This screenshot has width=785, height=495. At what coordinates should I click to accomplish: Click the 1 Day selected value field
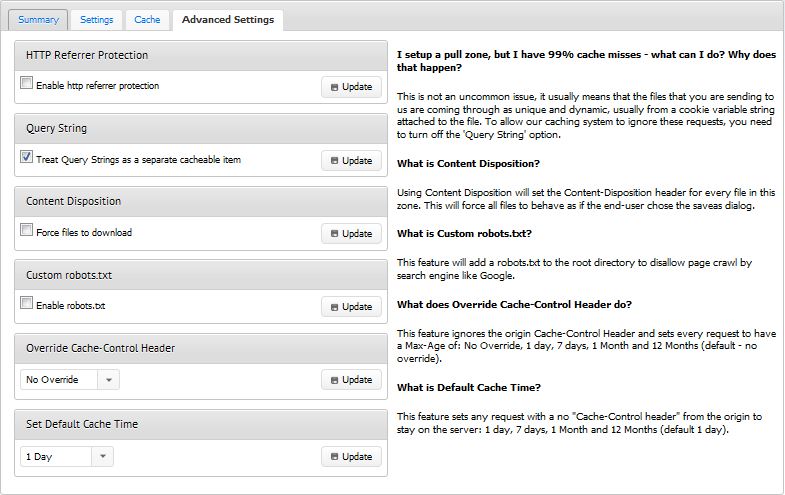tap(56, 456)
